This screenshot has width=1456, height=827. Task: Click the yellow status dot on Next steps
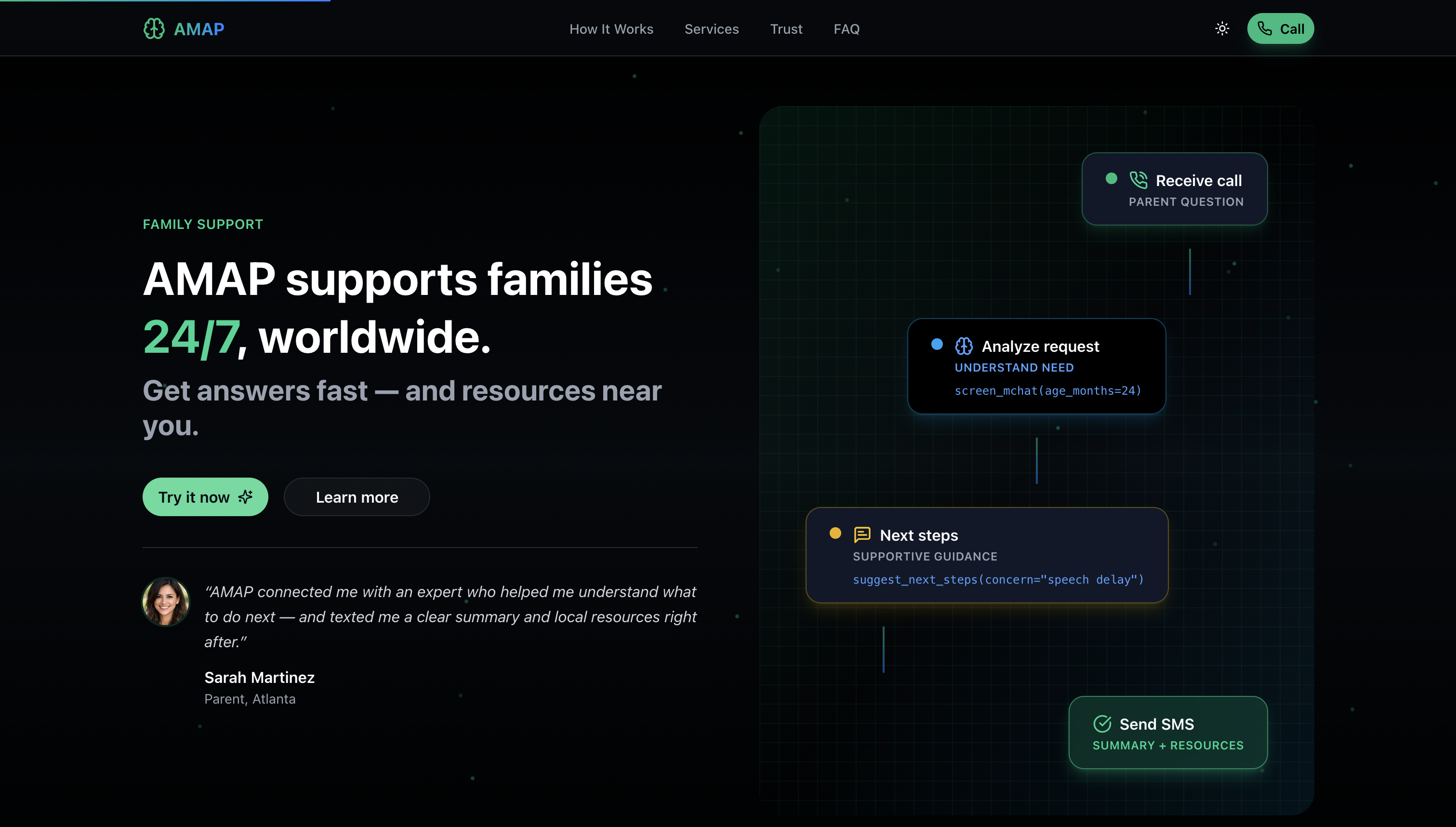(x=835, y=533)
